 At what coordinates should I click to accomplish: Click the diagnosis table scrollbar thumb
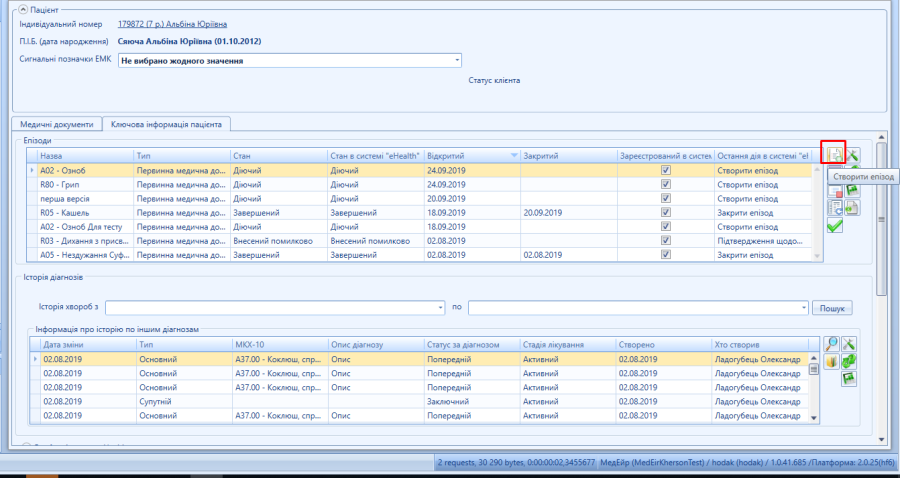coord(813,368)
